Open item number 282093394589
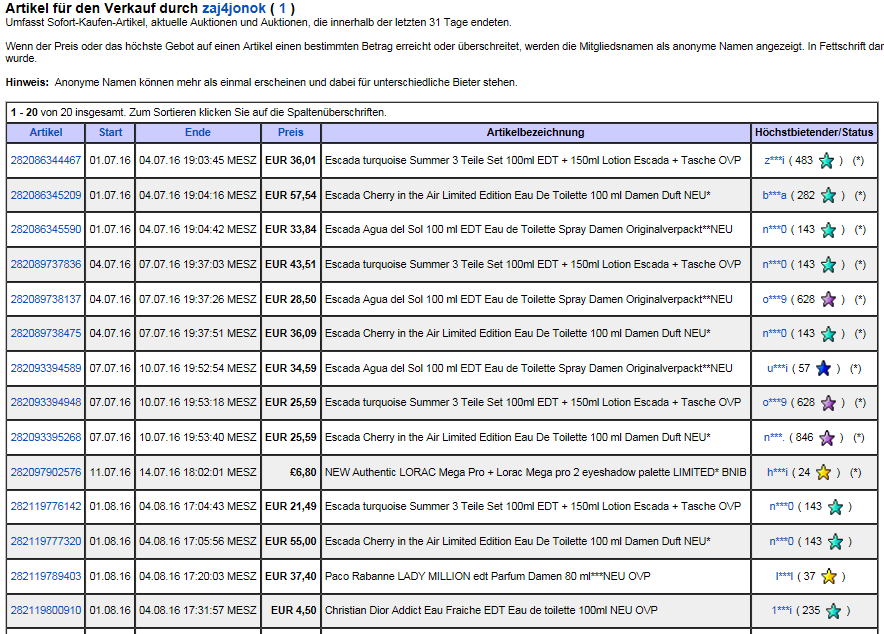884x634 pixels. tap(46, 368)
